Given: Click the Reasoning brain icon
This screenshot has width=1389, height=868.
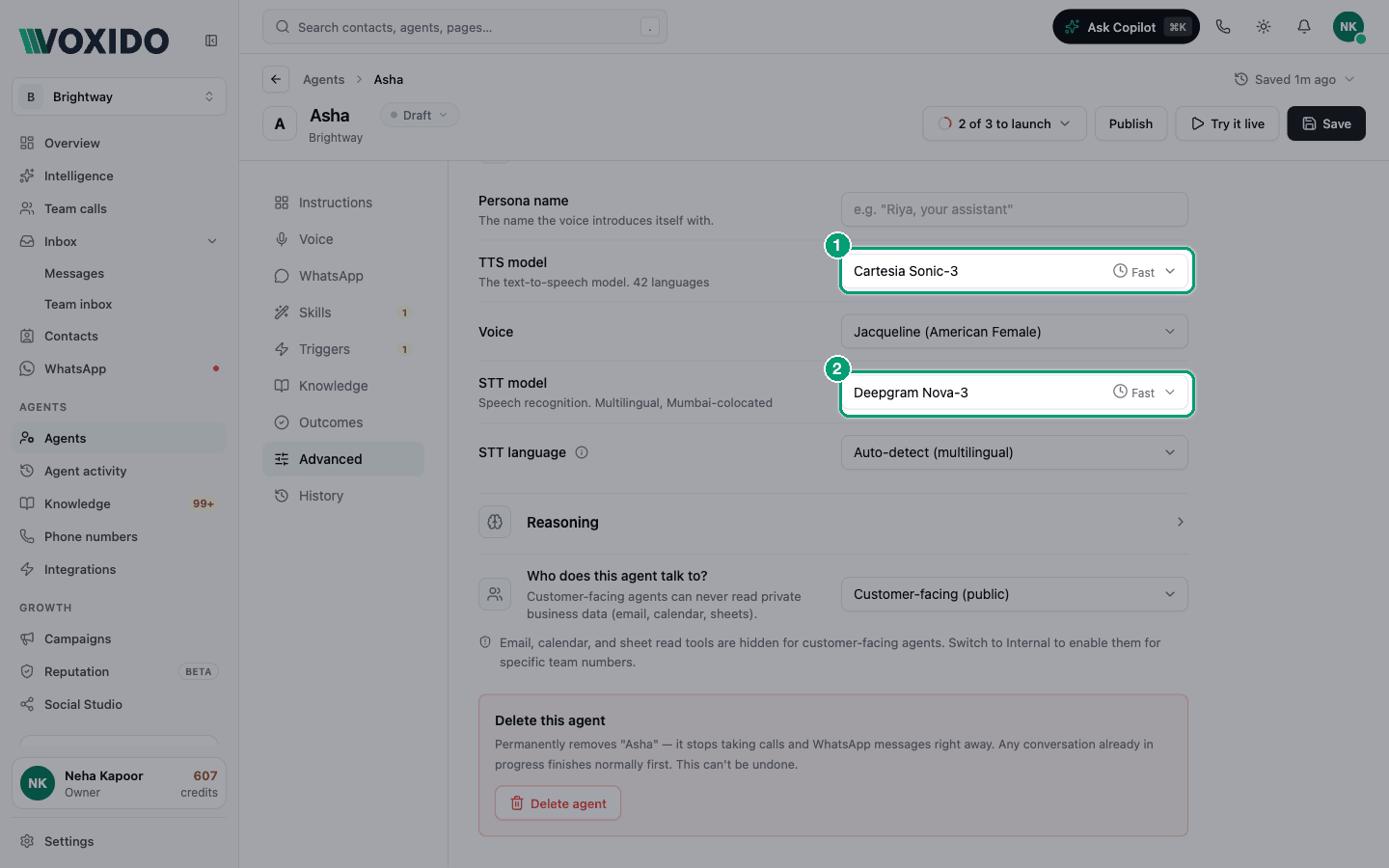Looking at the screenshot, I should click(x=495, y=522).
